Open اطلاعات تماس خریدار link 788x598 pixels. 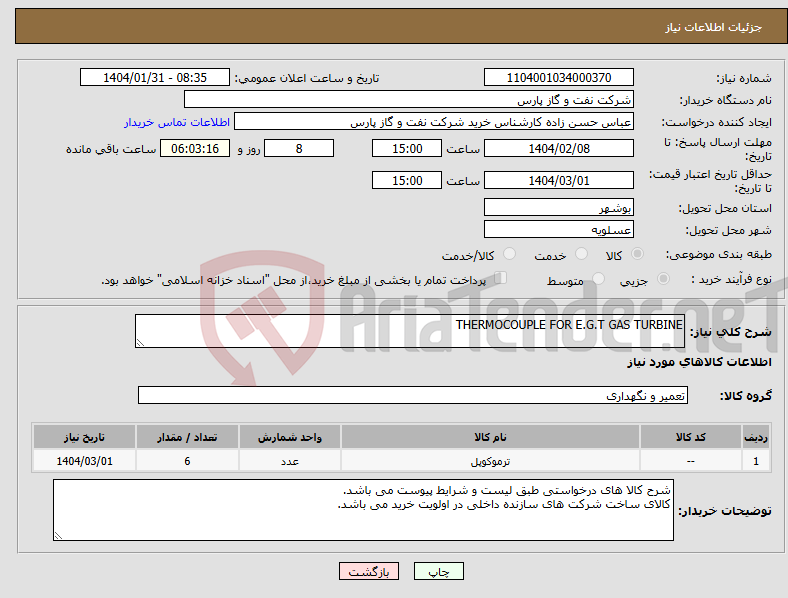(177, 122)
